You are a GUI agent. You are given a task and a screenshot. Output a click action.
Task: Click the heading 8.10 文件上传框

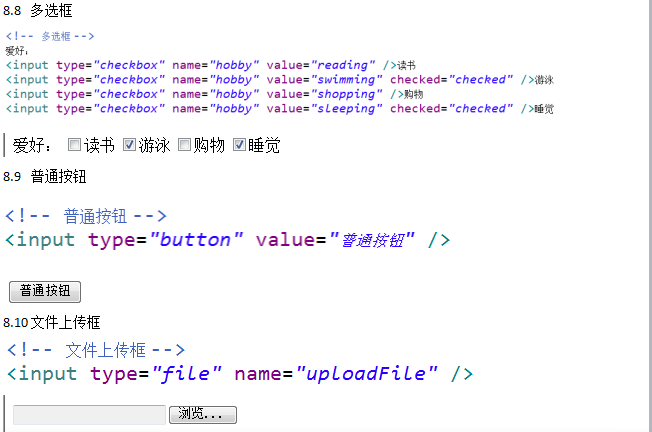(x=52, y=322)
